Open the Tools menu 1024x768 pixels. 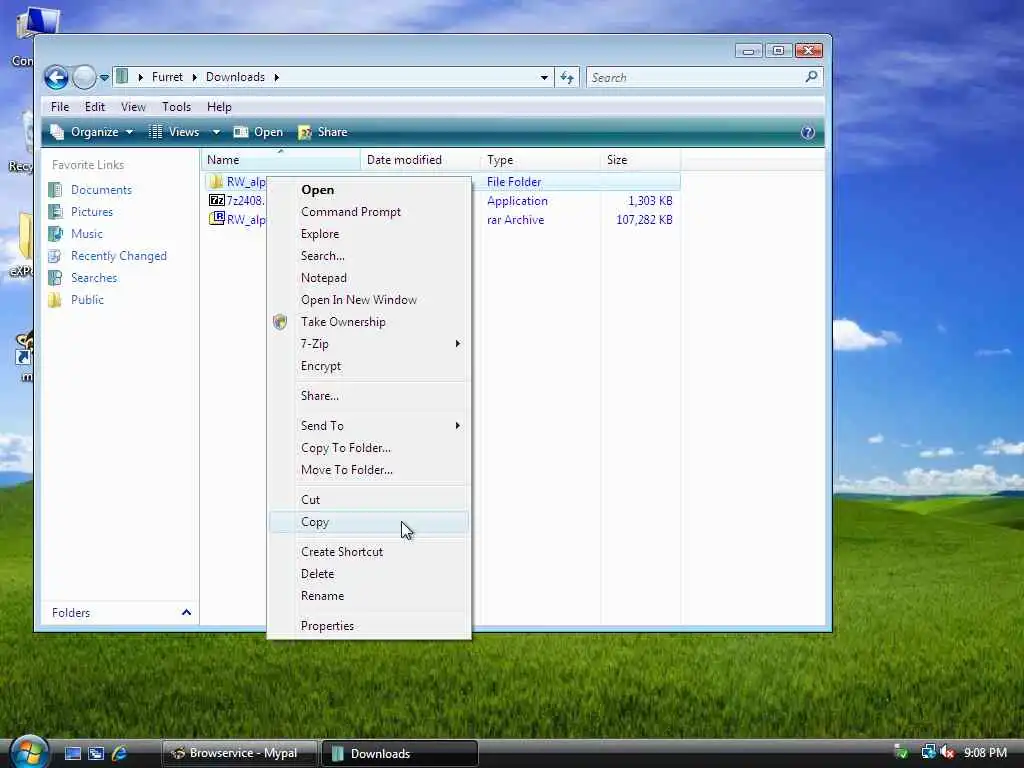[176, 106]
